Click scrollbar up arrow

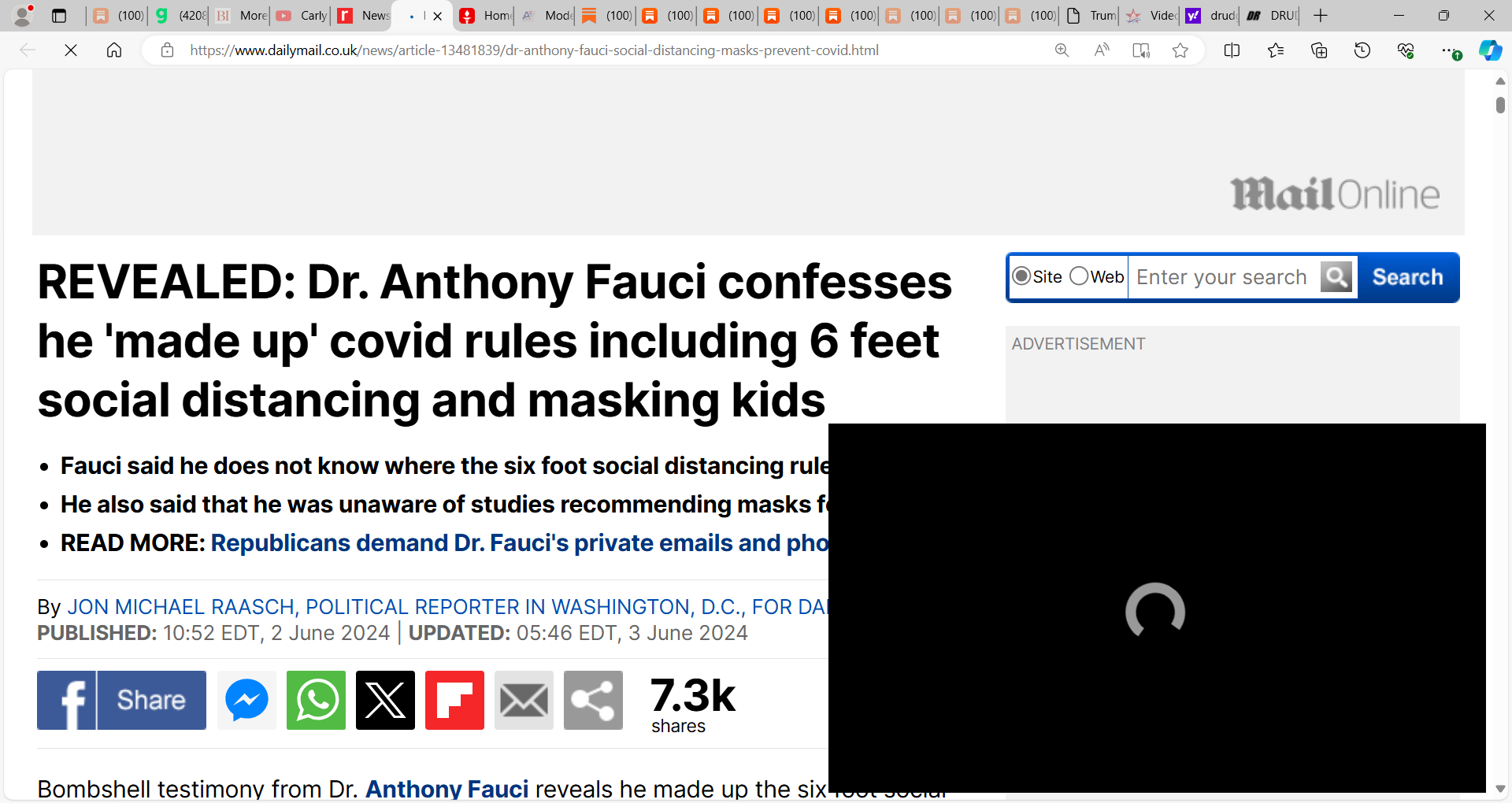click(x=1500, y=80)
